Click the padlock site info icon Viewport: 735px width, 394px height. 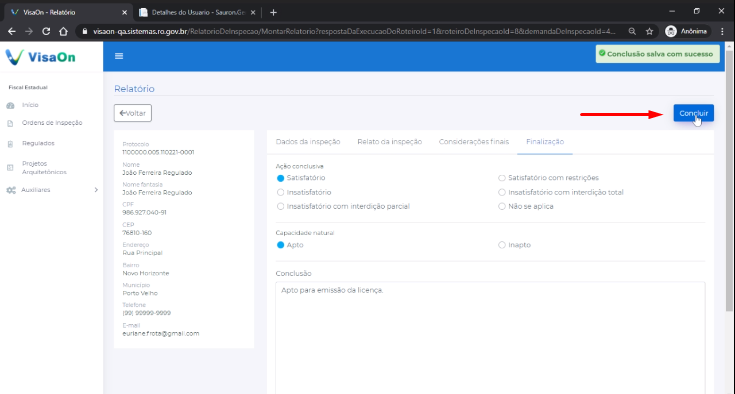click(x=85, y=31)
